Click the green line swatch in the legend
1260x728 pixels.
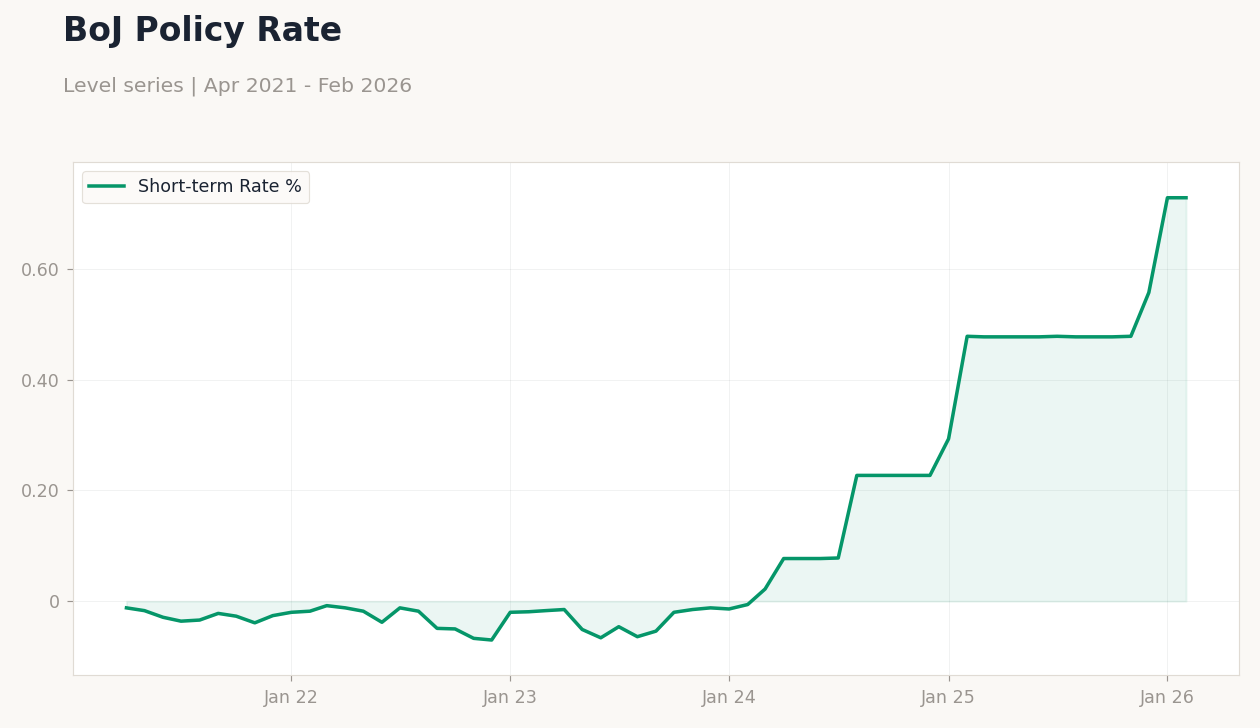pos(107,187)
